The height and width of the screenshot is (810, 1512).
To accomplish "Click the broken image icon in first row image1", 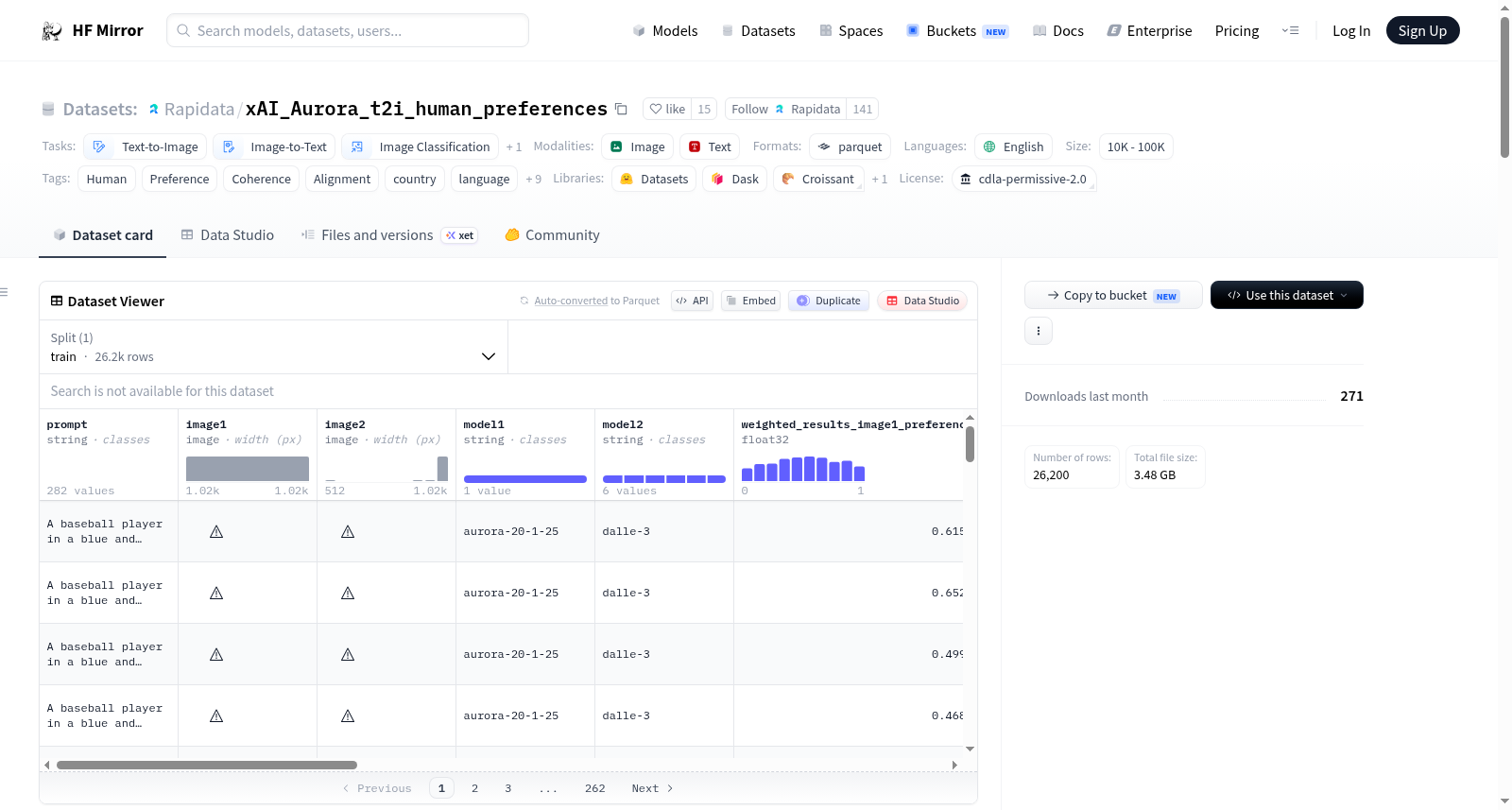I will (216, 532).
